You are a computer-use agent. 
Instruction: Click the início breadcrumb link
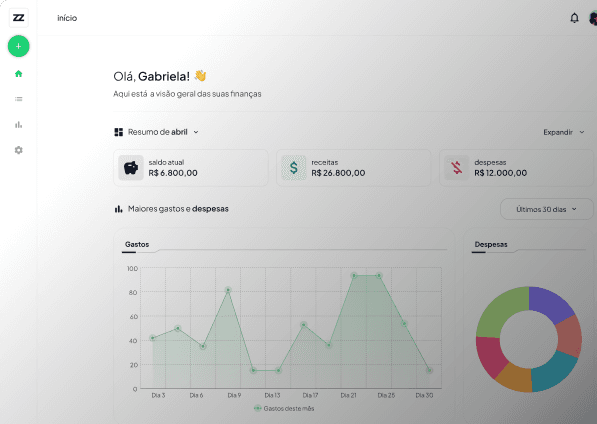67,18
